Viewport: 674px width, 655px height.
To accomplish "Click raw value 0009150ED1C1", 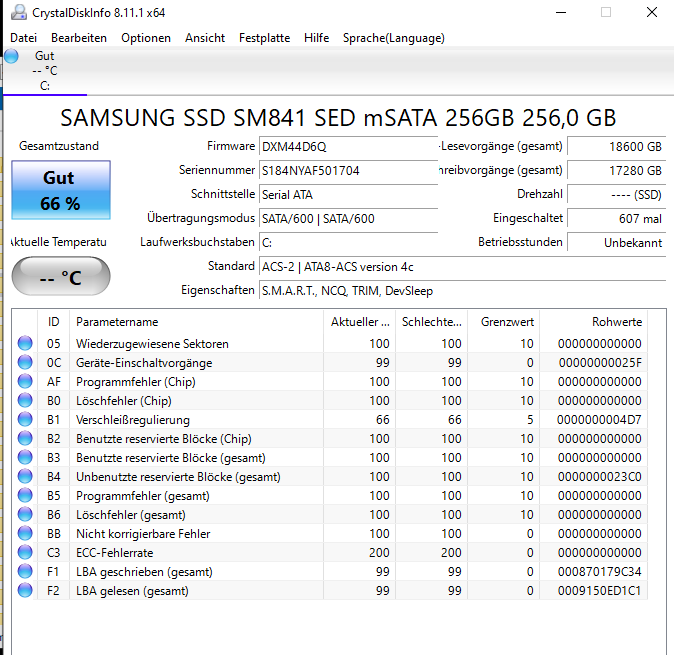I will click(x=599, y=591).
